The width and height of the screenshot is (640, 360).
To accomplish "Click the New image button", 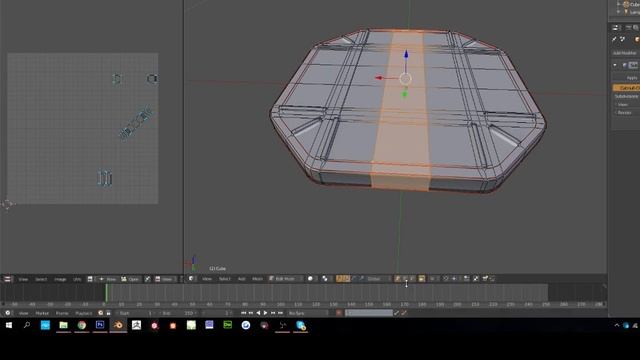I will [108, 279].
